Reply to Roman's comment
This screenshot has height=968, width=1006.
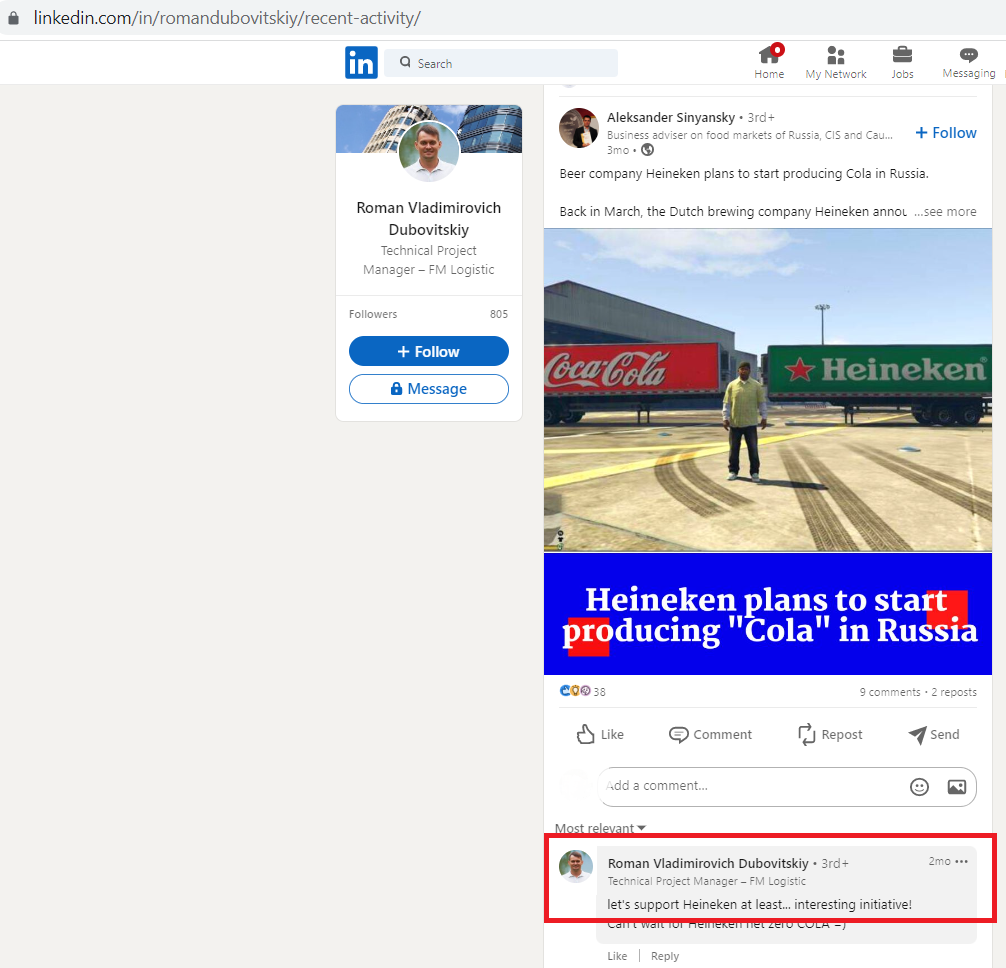click(665, 956)
